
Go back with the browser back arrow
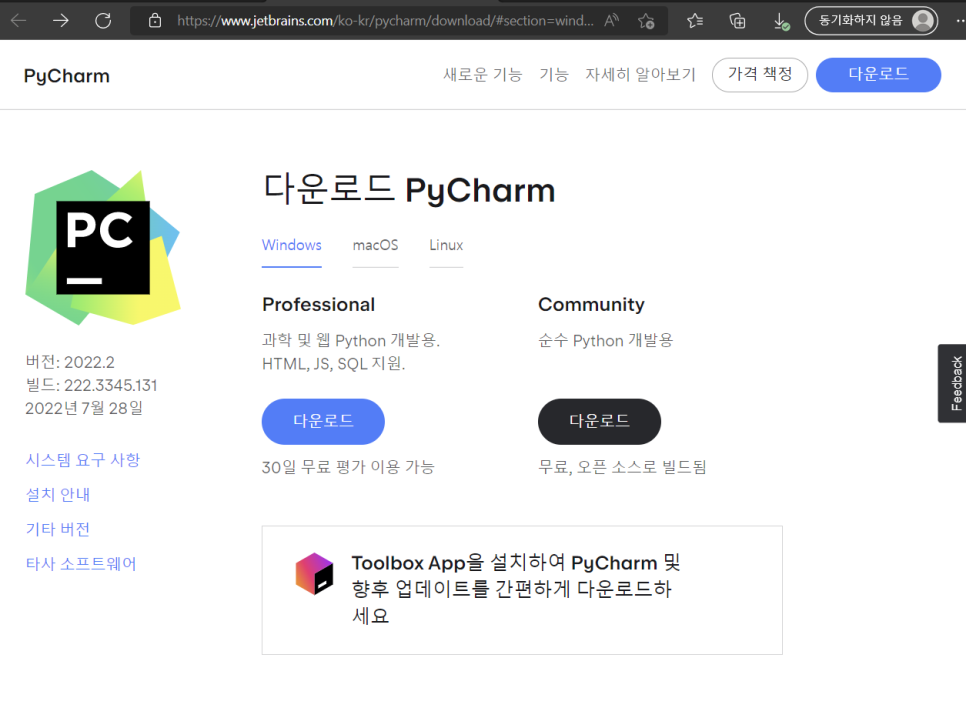[18, 21]
